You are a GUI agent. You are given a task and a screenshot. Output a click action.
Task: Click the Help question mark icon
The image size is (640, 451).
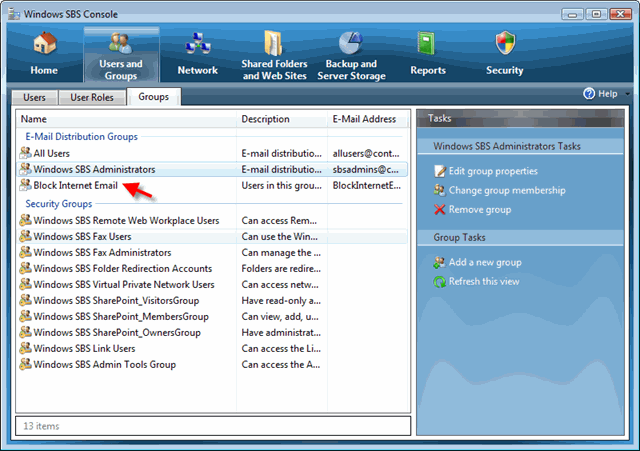pos(589,93)
